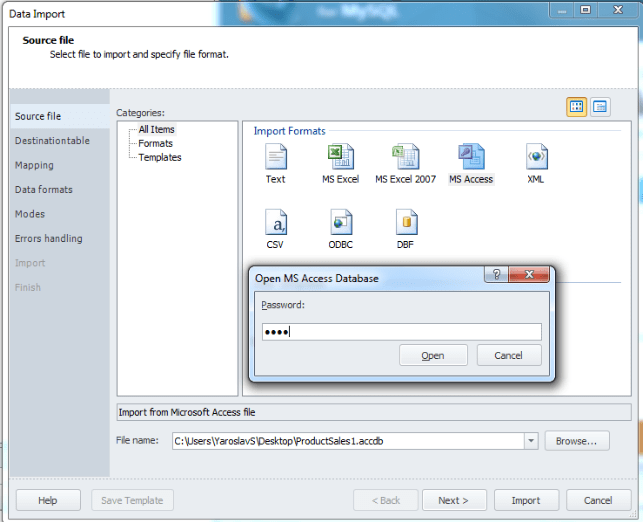Minimize the Data Import window

pyautogui.click(x=562, y=9)
